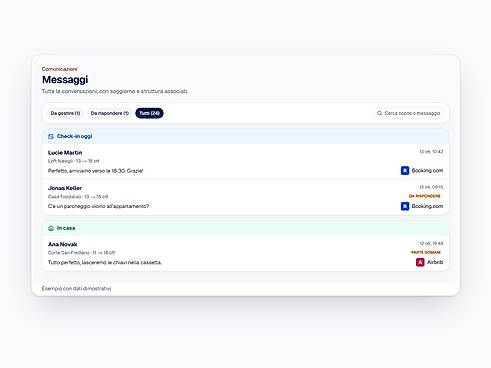The height and width of the screenshot is (368, 491).
Task: Click the 'Corte San Frediano' stay details
Action: click(x=81, y=253)
